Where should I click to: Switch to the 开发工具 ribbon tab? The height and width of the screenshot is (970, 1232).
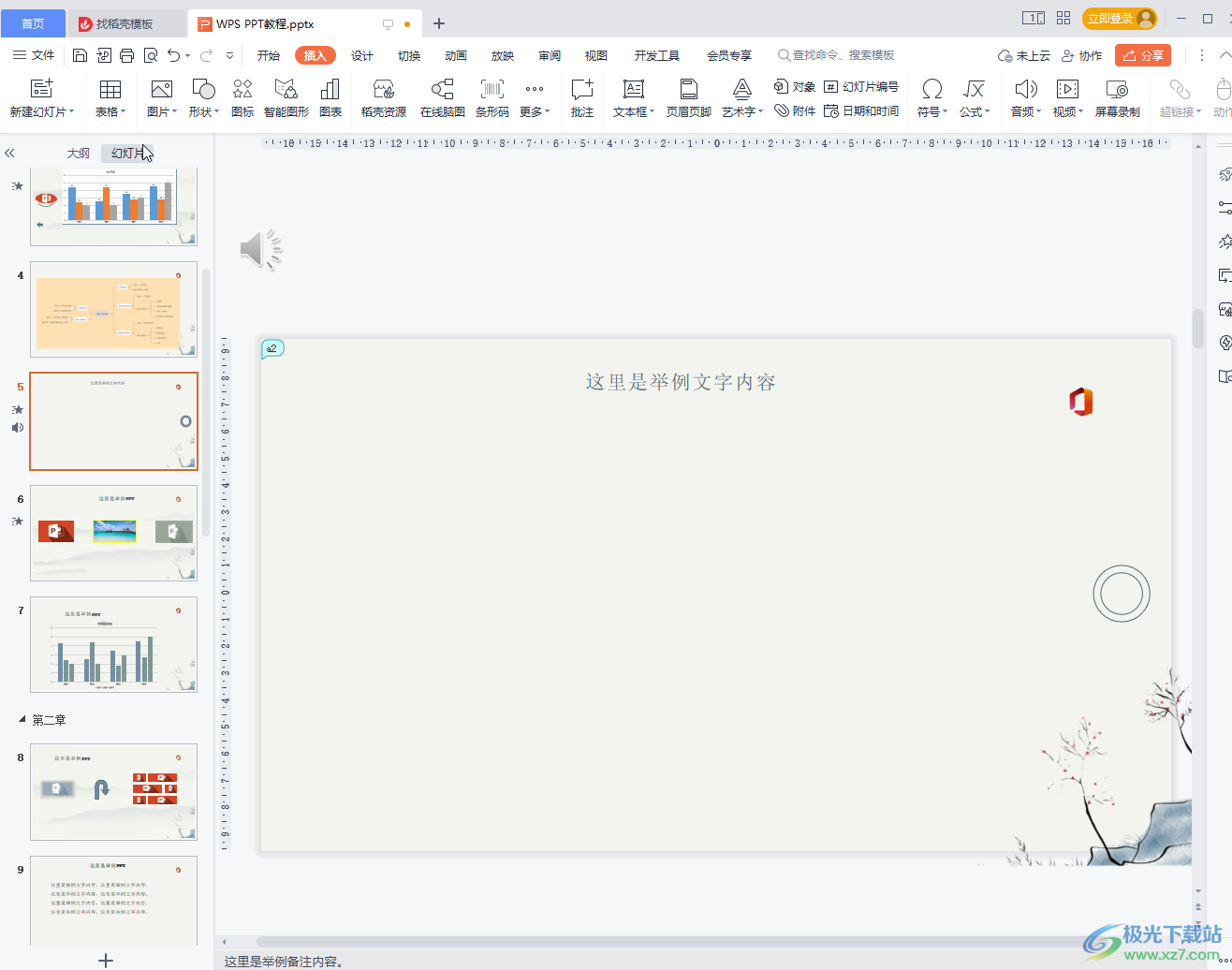click(657, 55)
